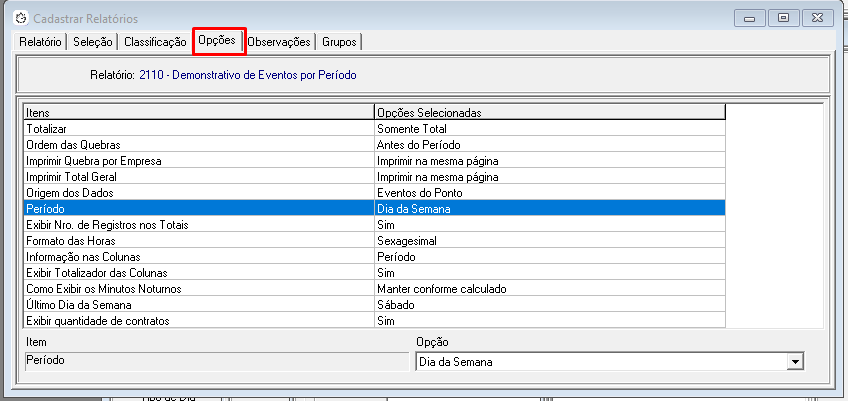
Task: Expand the Opção dropdown arrow
Action: (795, 362)
